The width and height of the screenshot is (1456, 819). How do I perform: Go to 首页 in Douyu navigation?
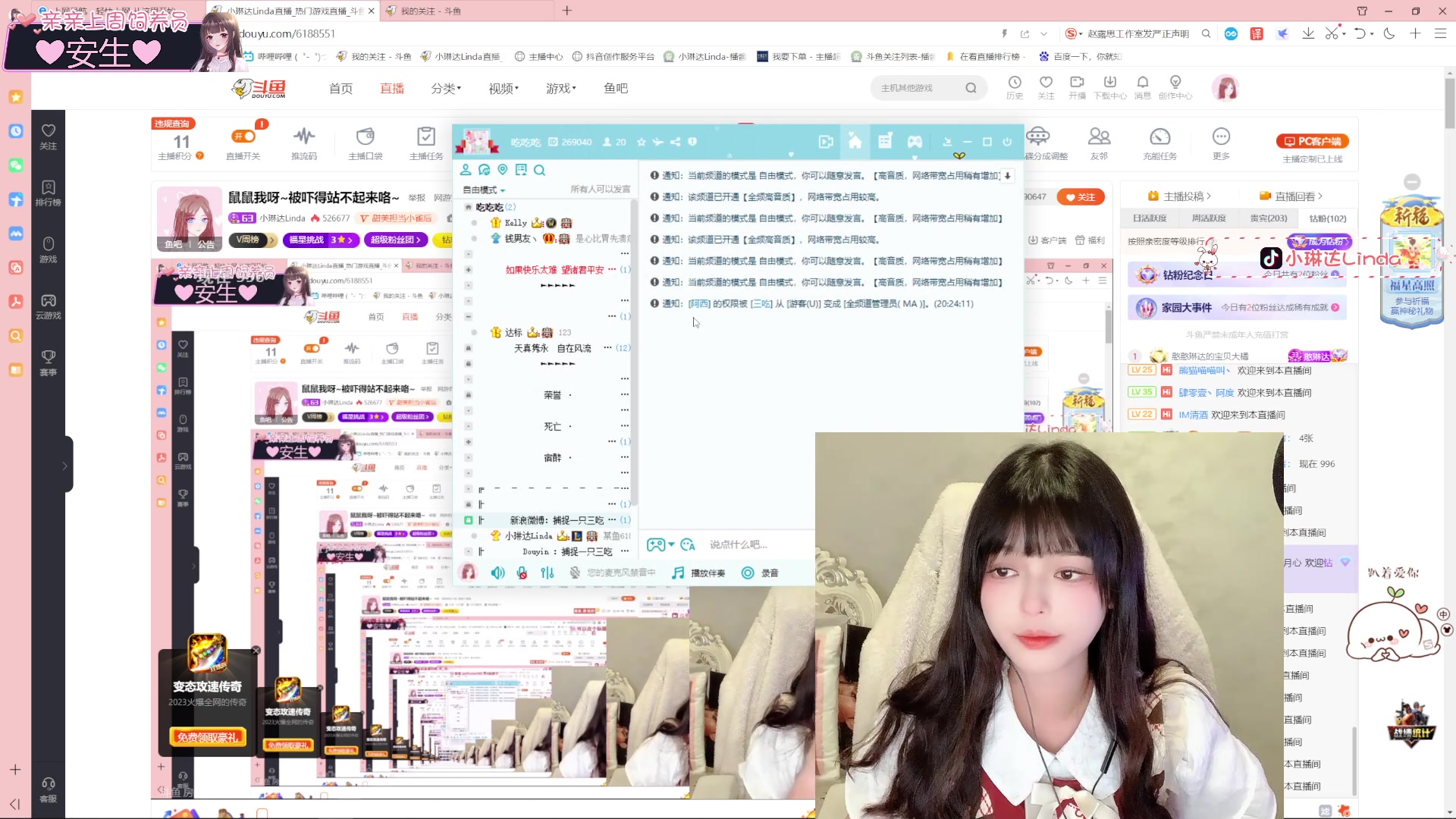point(341,89)
